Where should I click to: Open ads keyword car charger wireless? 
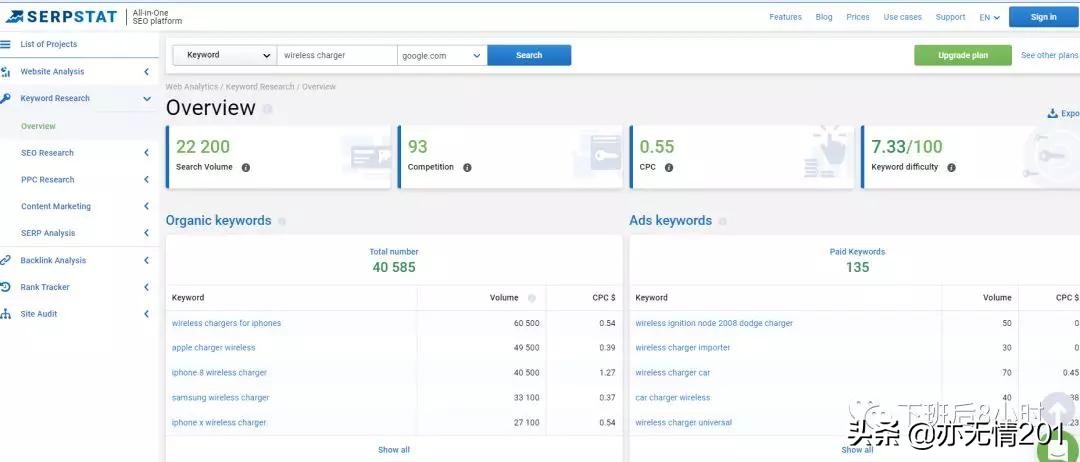click(672, 397)
